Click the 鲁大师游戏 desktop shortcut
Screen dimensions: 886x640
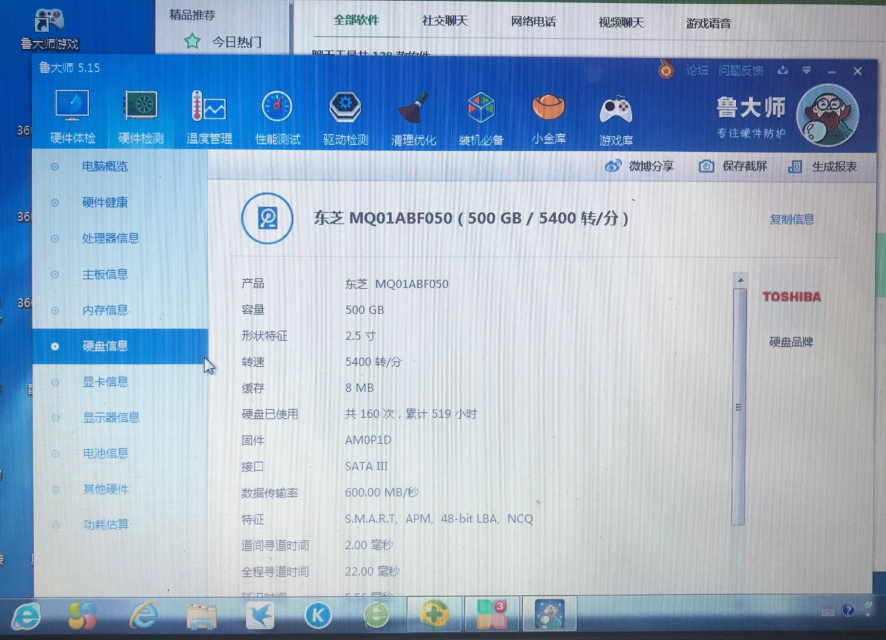[x=49, y=28]
